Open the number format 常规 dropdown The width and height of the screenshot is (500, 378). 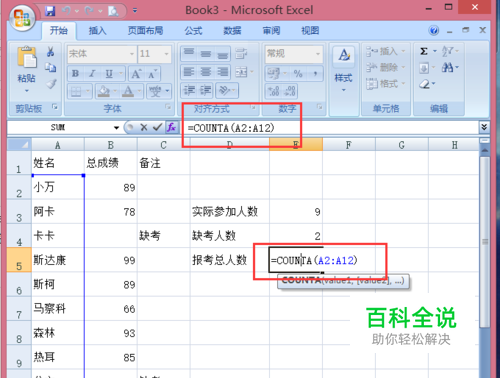pyautogui.click(x=318, y=54)
